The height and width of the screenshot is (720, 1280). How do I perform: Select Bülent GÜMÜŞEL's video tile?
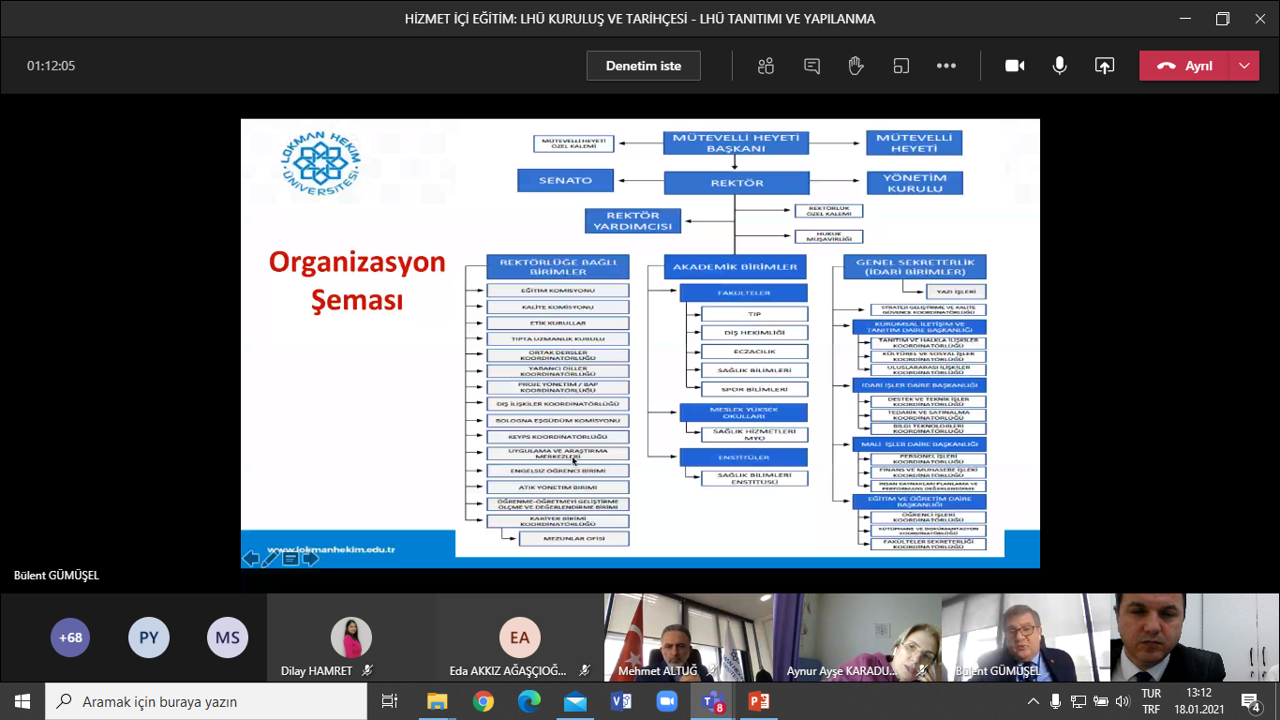click(x=1026, y=638)
